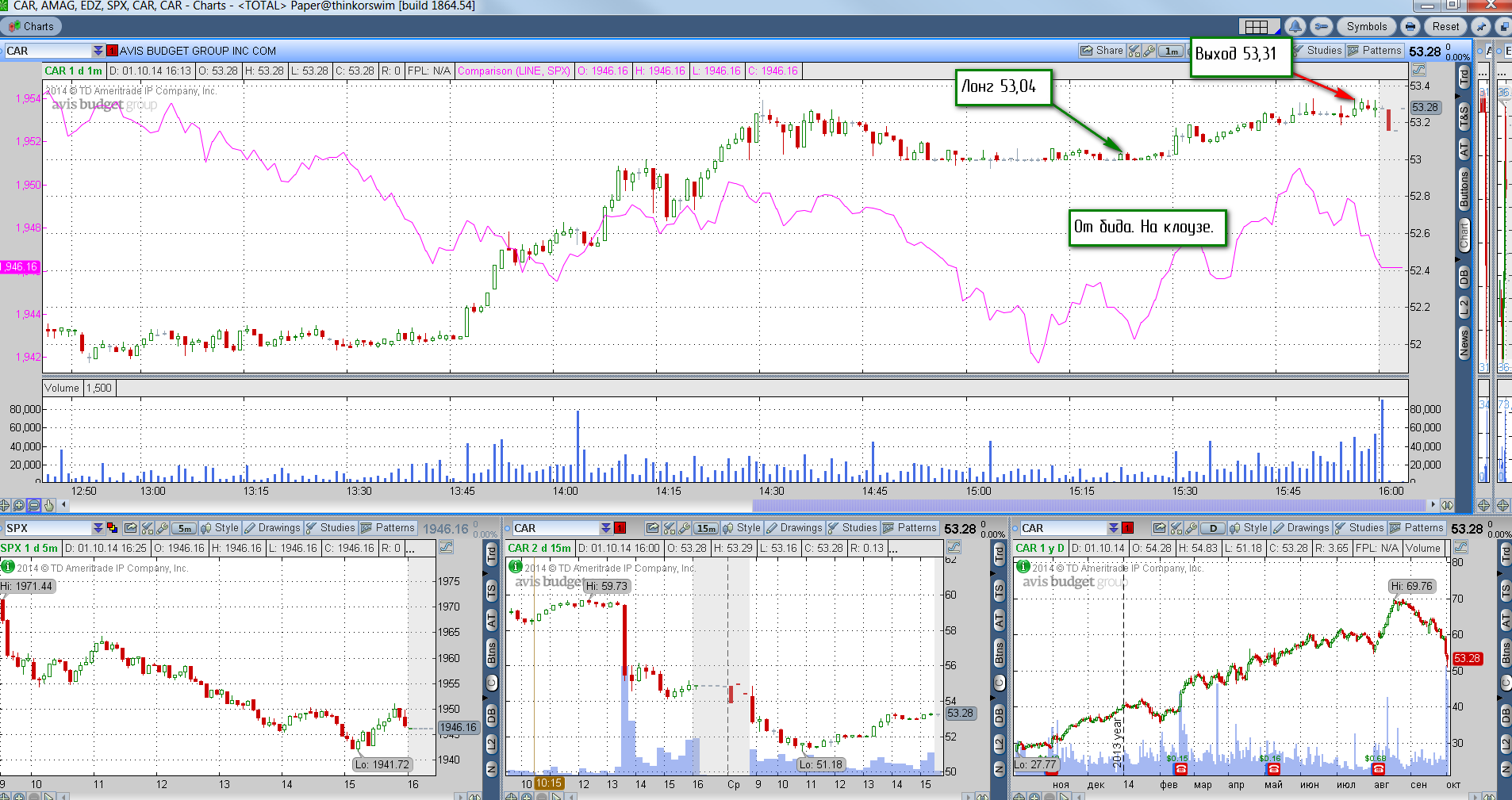1512x800 pixels.
Task: Click zoom in magnifier below main chart
Action: click(19, 505)
